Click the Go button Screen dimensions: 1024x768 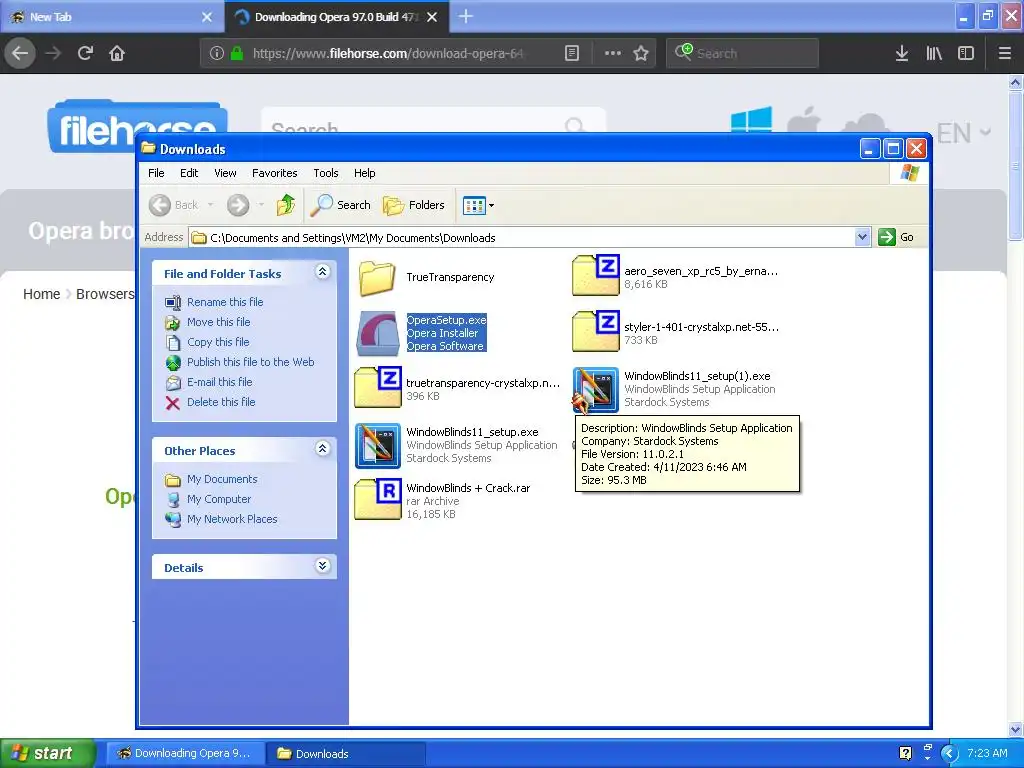pyautogui.click(x=897, y=237)
